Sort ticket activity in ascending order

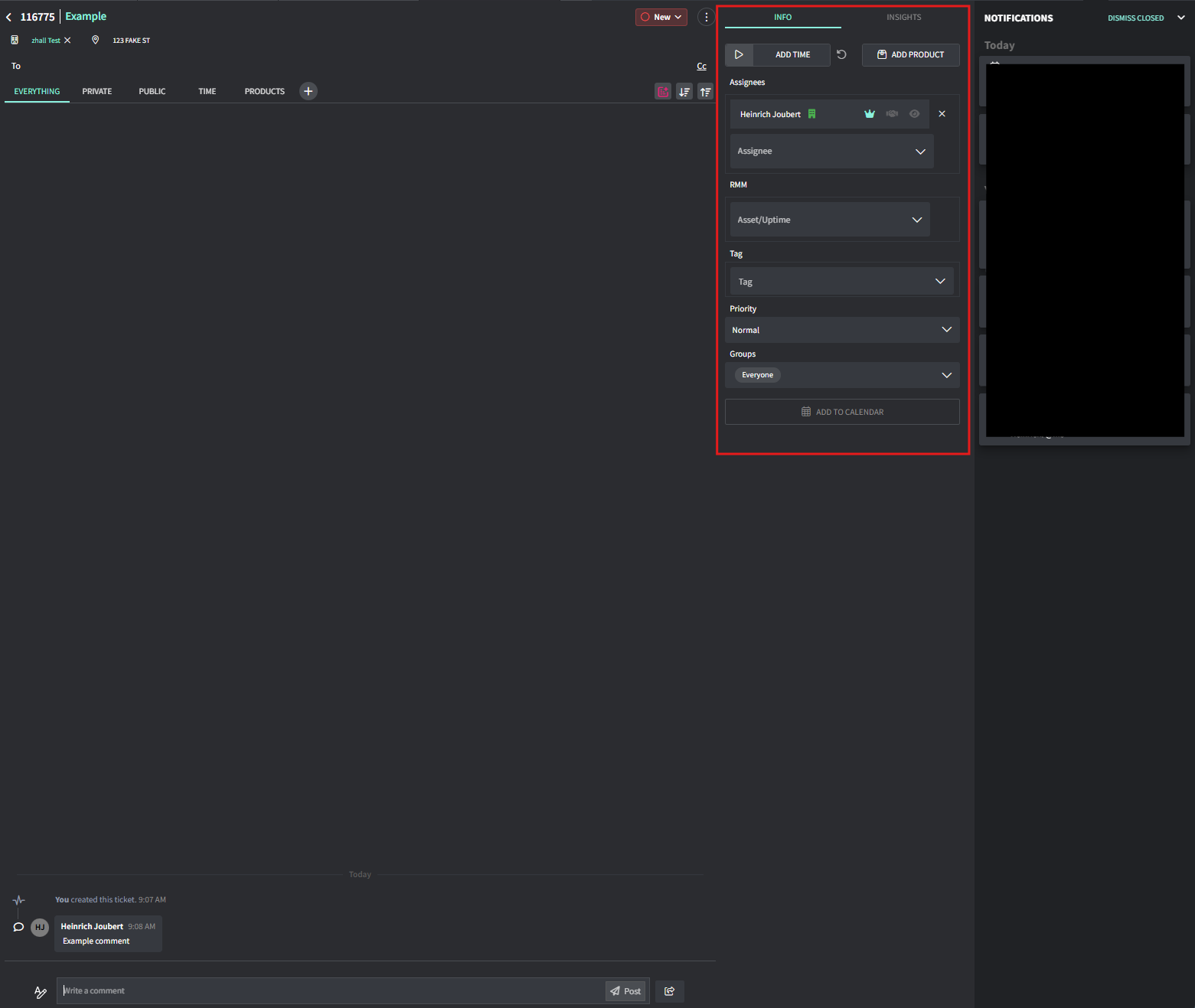pyautogui.click(x=706, y=92)
